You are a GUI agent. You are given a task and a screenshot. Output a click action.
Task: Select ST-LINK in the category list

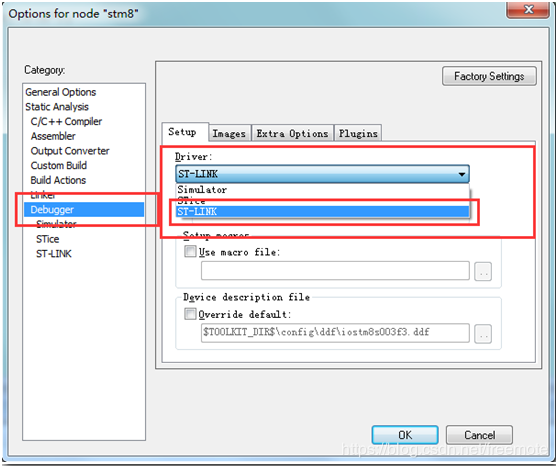pyautogui.click(x=54, y=254)
